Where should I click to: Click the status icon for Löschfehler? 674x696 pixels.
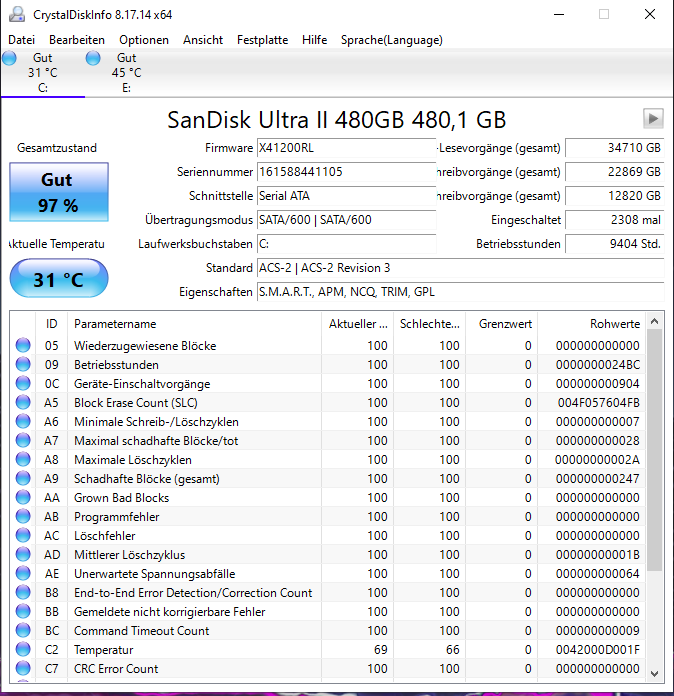(23, 535)
